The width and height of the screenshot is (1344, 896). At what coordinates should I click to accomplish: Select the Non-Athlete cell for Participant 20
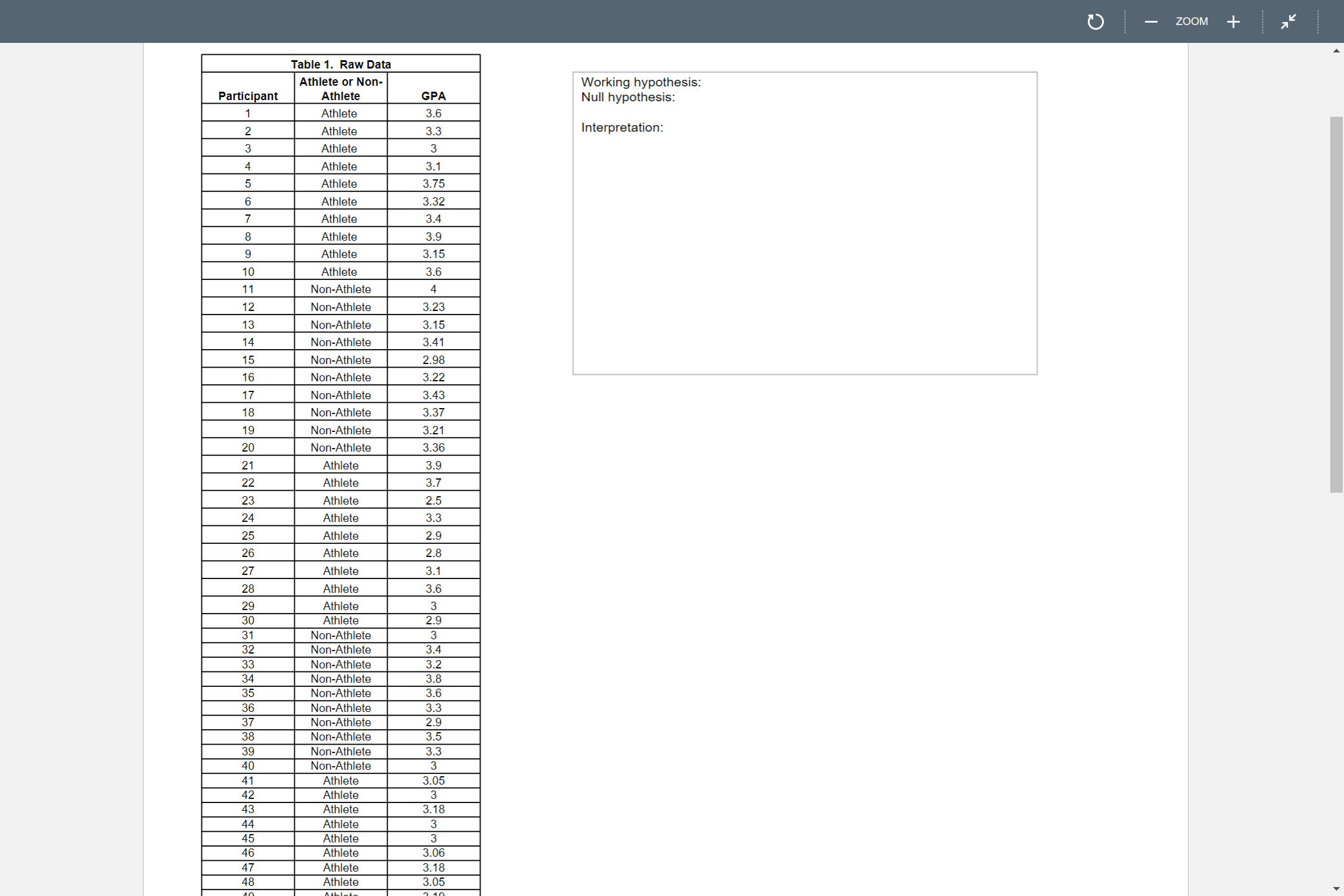tap(340, 447)
